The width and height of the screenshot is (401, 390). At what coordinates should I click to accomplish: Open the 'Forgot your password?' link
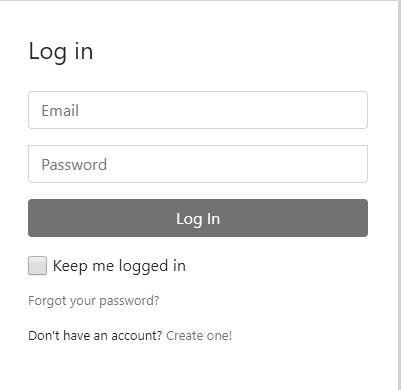coord(94,301)
